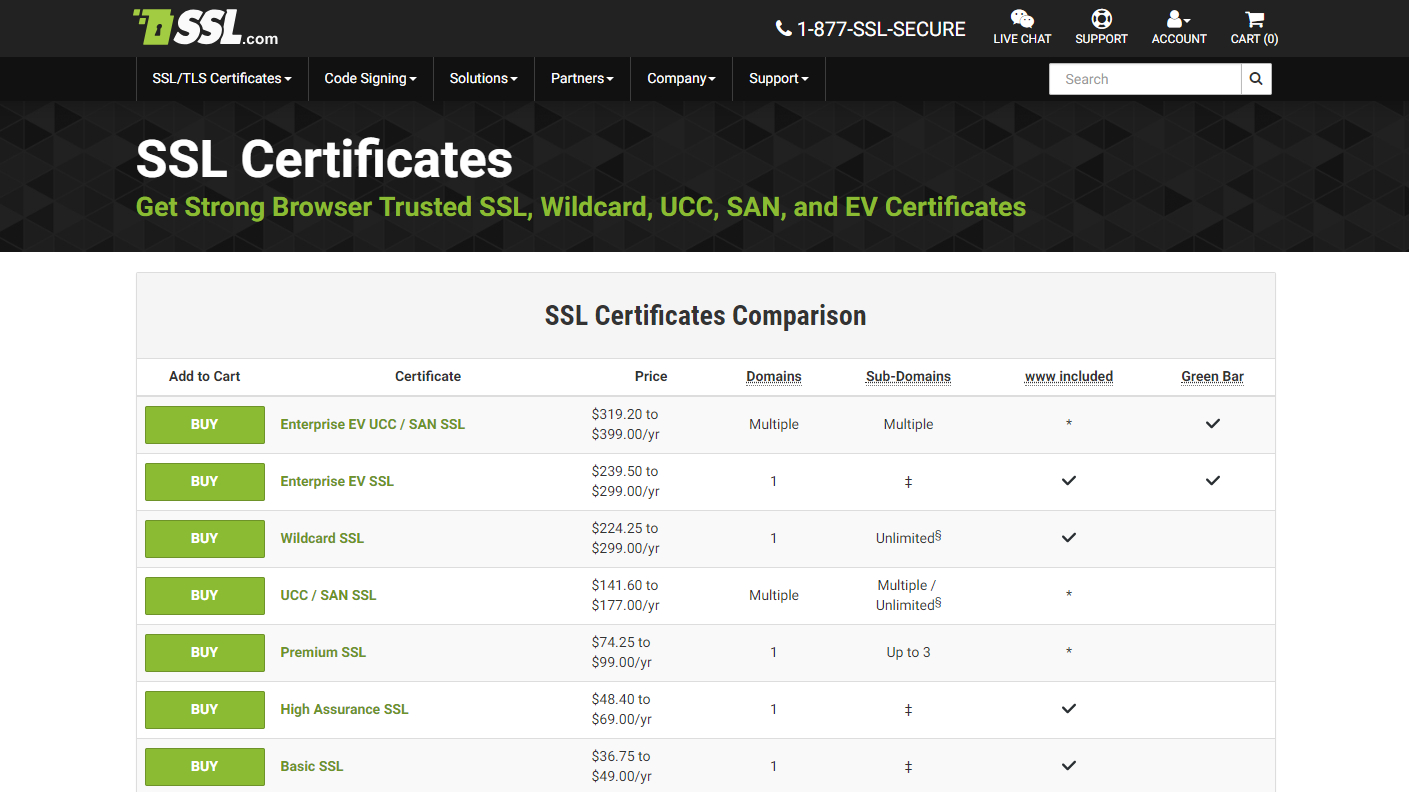Click 'Up to 3' sub-domains text
The image size is (1409, 792).
point(908,652)
